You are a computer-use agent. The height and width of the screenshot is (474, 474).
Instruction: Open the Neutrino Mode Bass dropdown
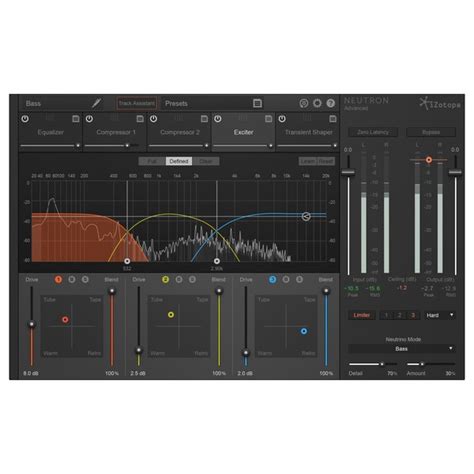click(x=402, y=349)
